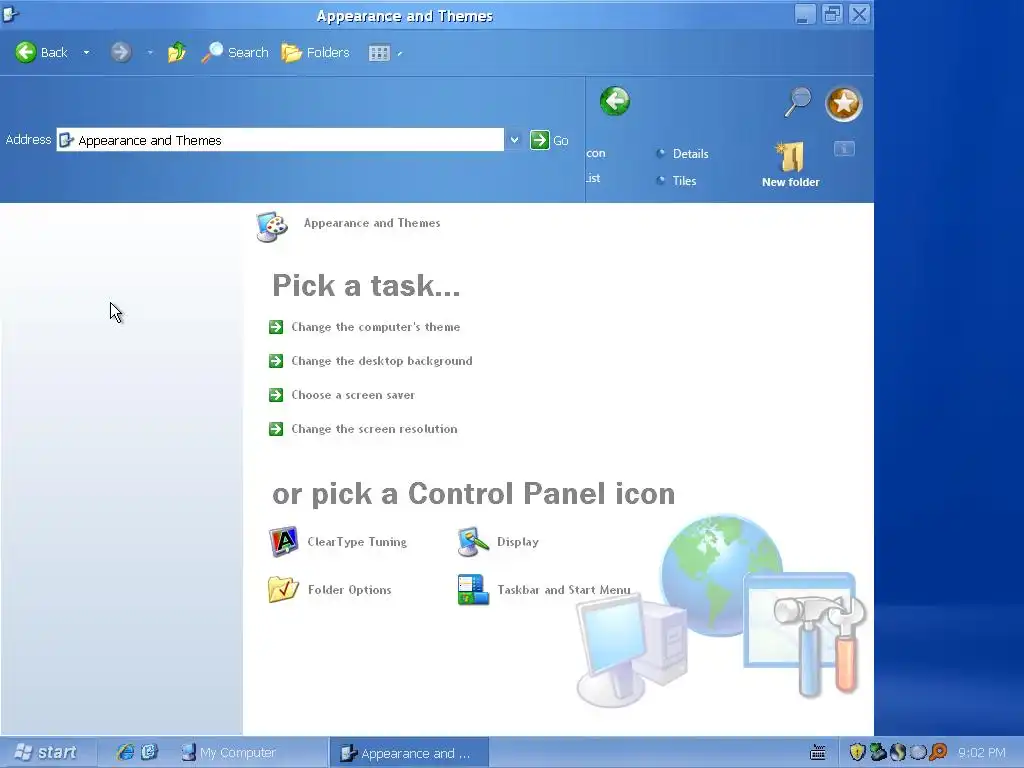Click the orange magnifier tray icon

point(938,752)
